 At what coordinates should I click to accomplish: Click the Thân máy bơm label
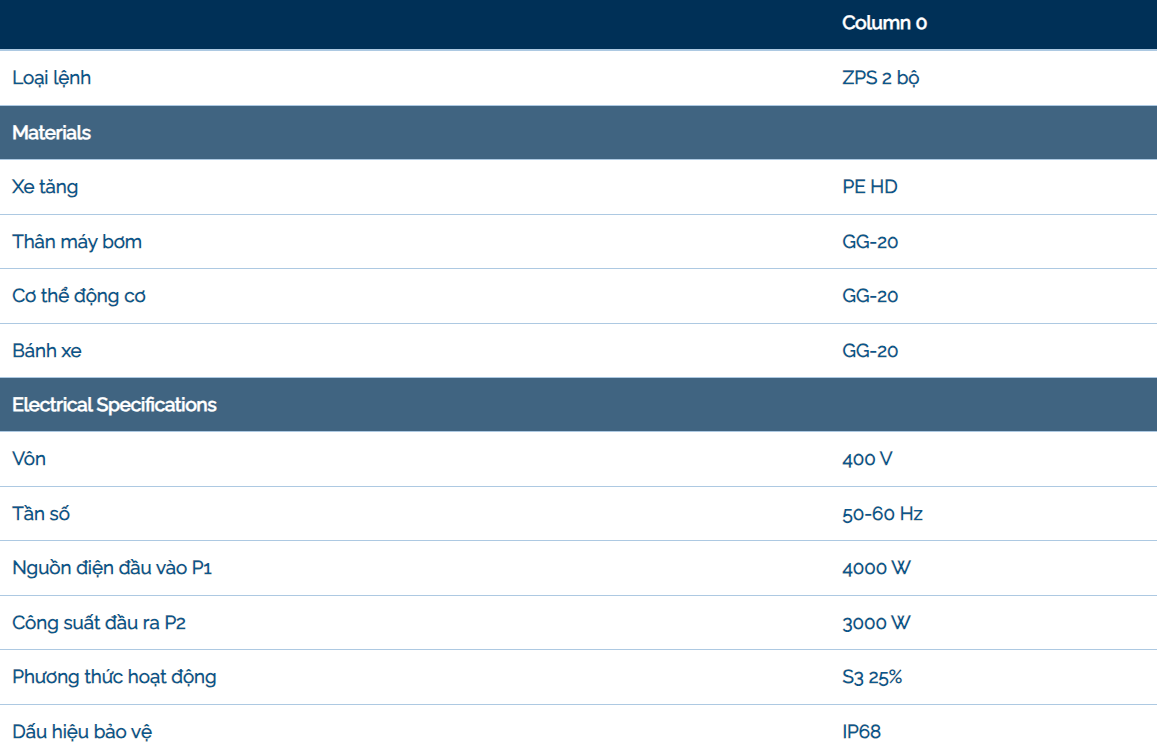tap(77, 242)
